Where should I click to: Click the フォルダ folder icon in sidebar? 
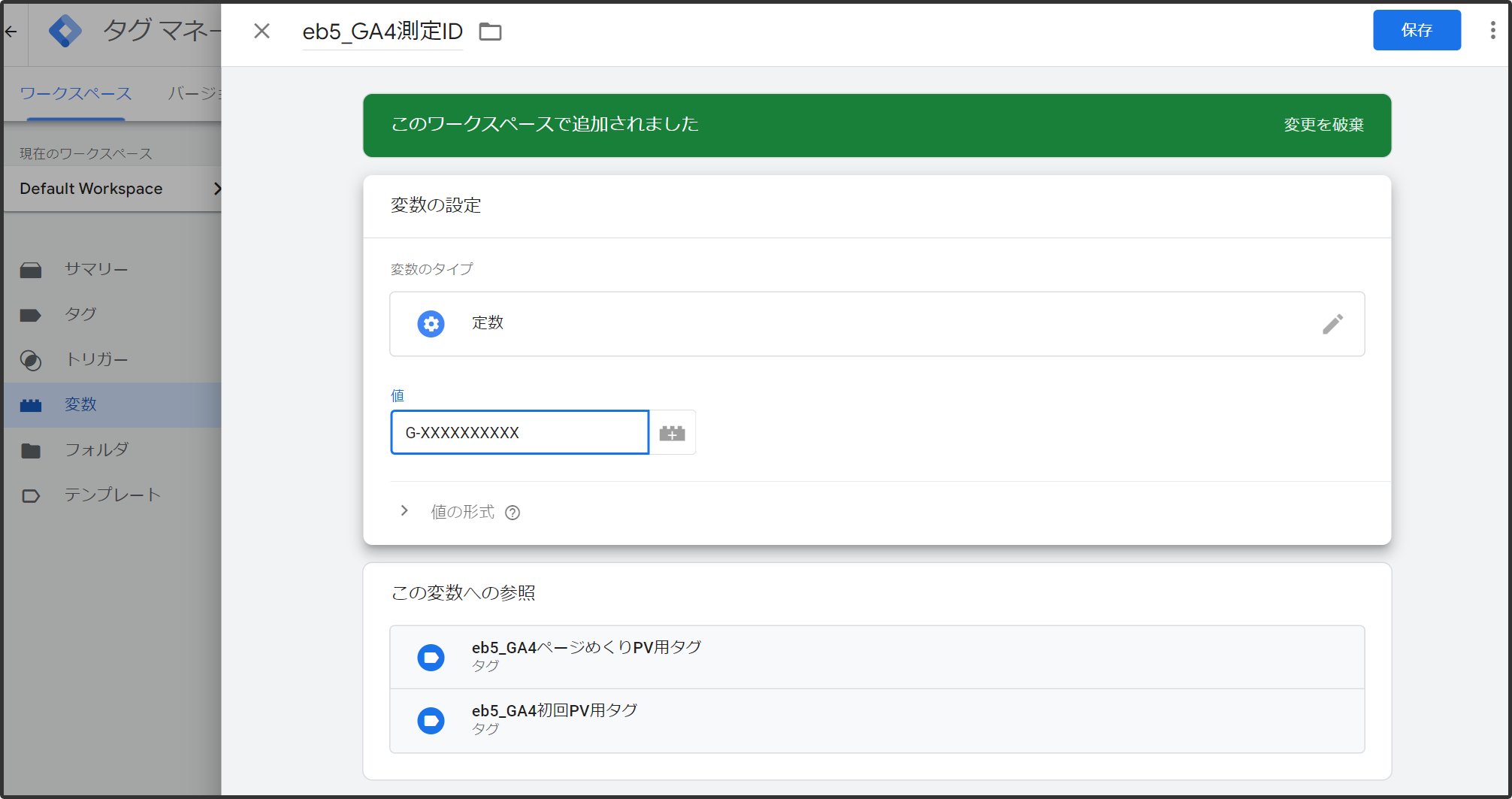[x=31, y=450]
